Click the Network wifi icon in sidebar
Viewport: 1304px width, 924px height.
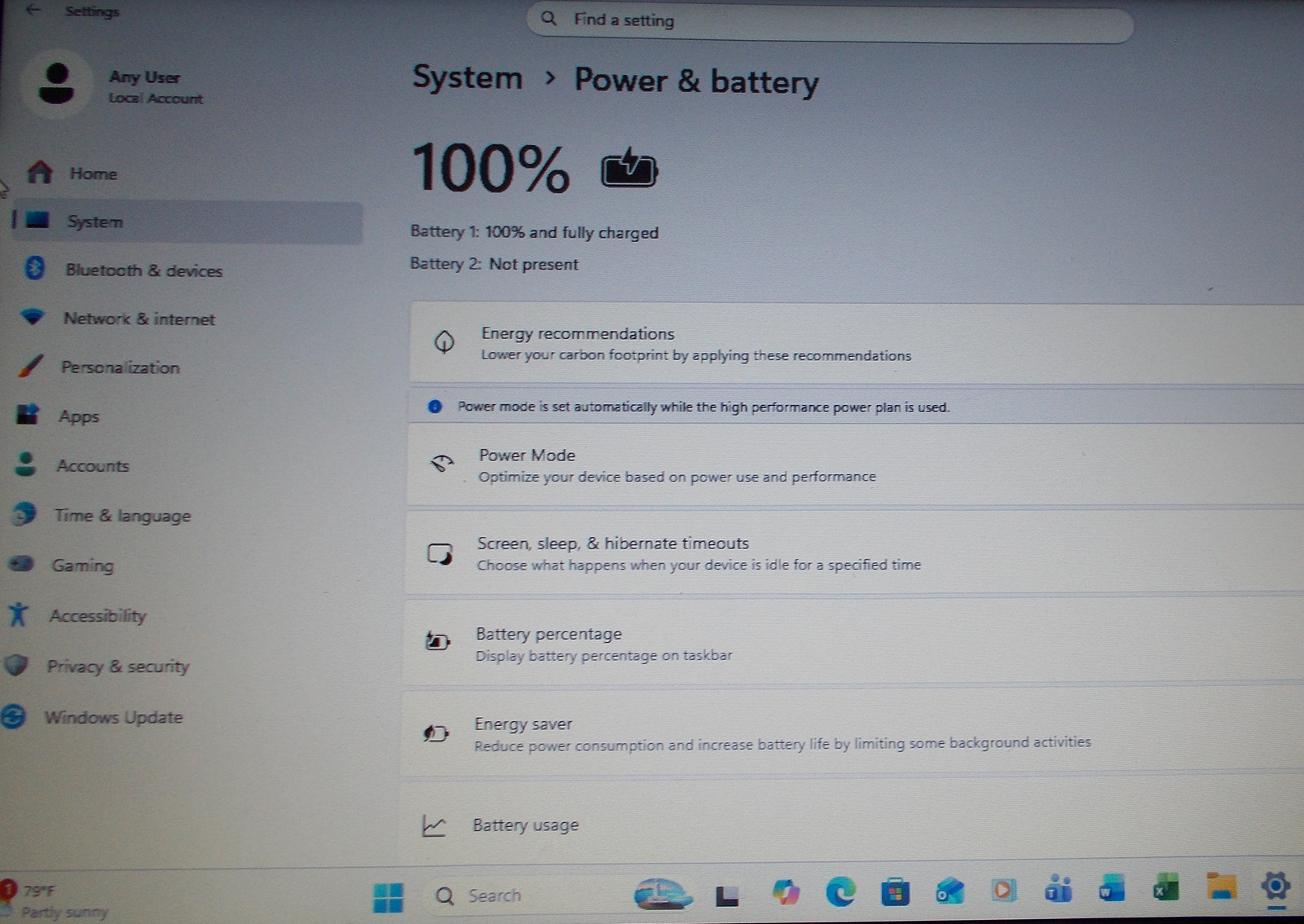coord(32,316)
